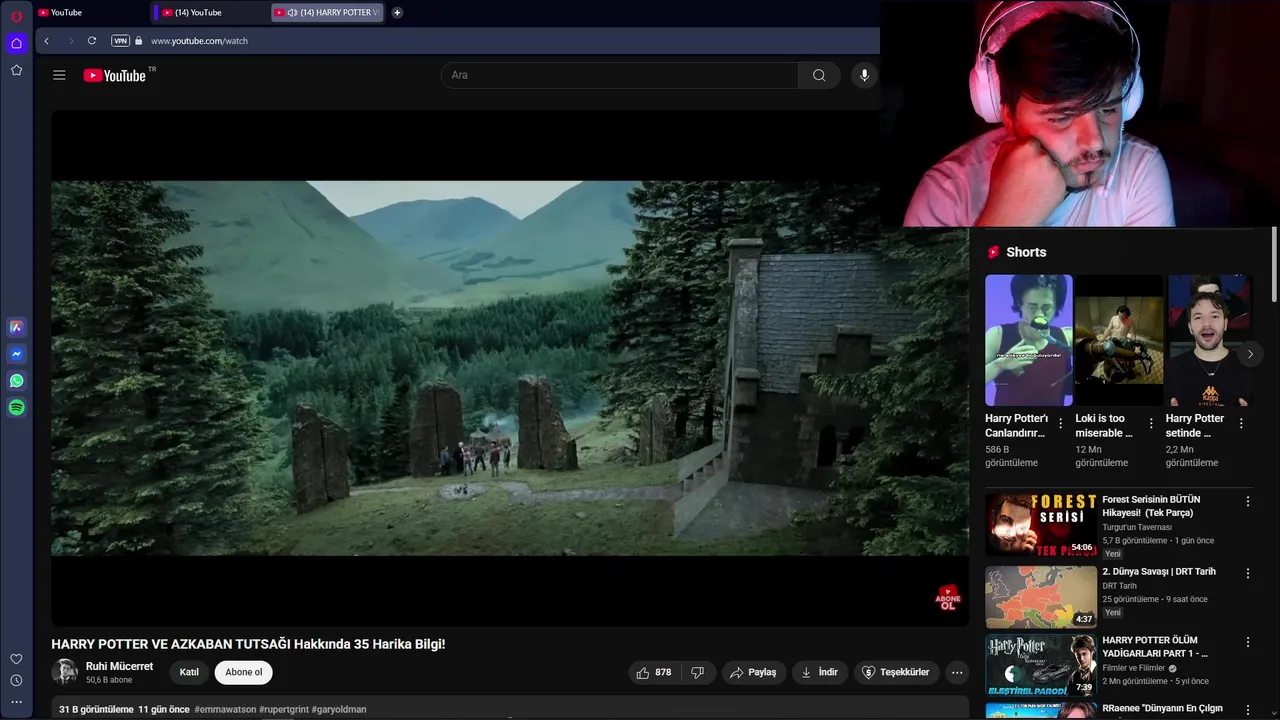Viewport: 1280px width, 720px height.
Task: Click the site security padlock icon
Action: (x=139, y=41)
